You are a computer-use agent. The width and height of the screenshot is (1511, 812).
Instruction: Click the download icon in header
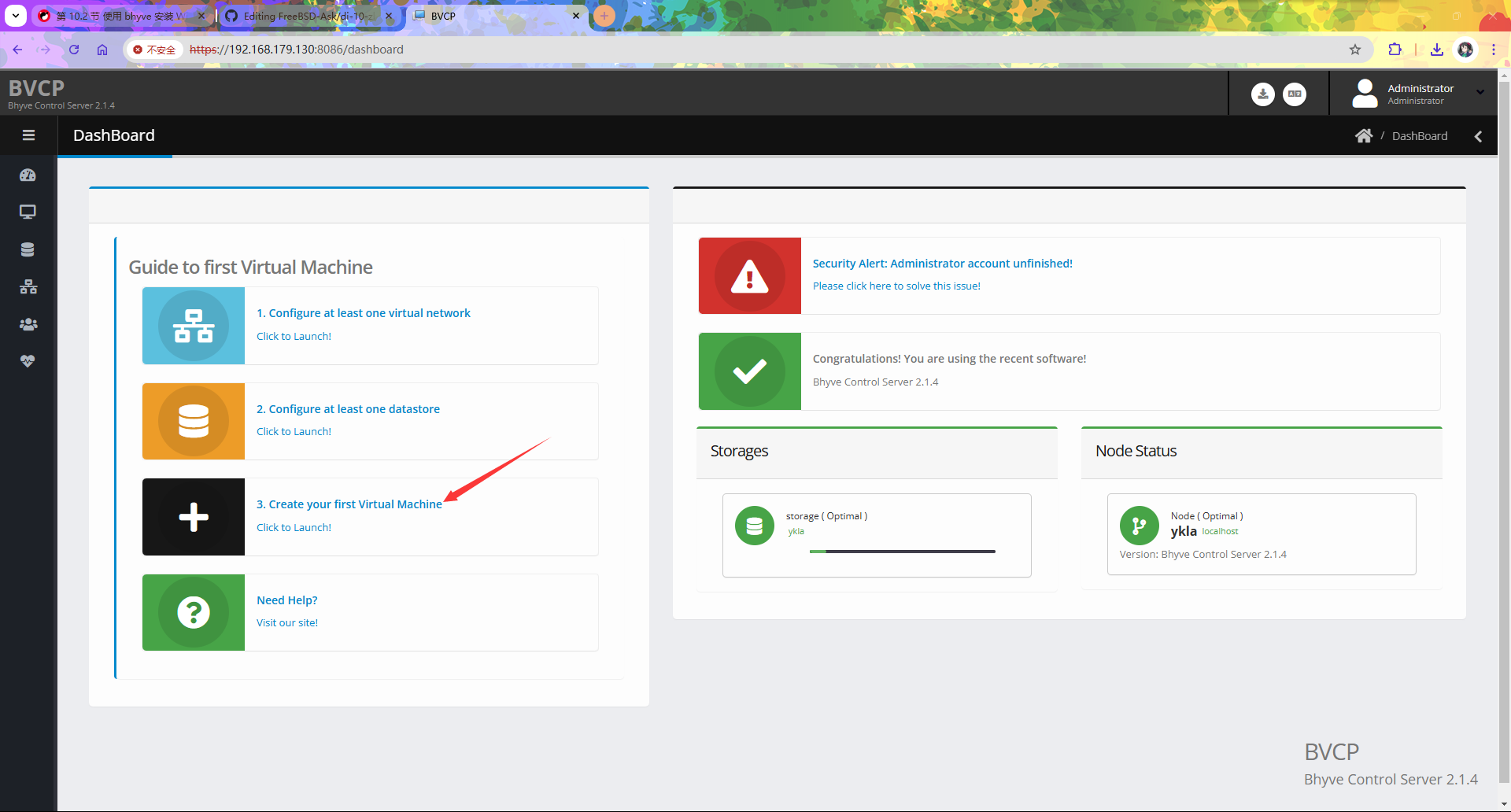coord(1262,94)
